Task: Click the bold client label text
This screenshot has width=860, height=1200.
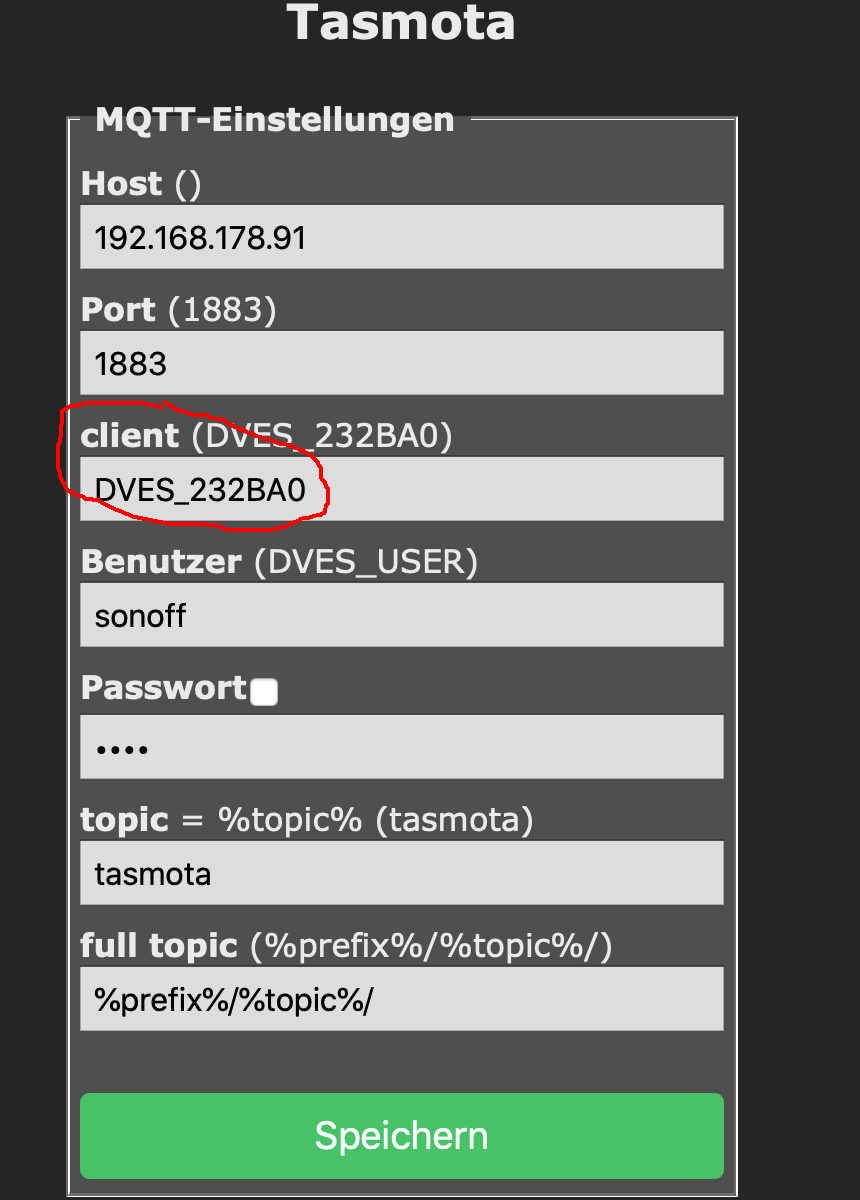Action: point(130,436)
